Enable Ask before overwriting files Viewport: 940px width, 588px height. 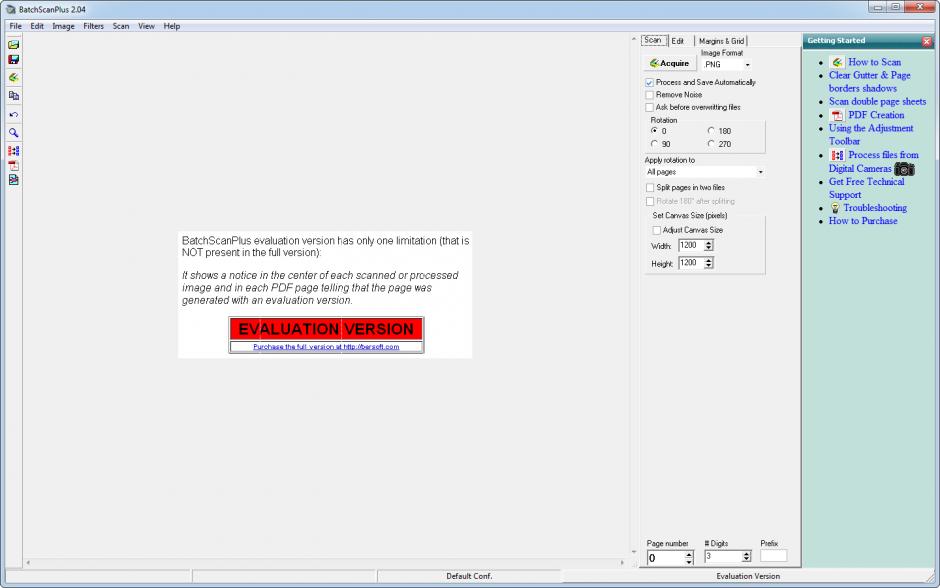(x=649, y=108)
